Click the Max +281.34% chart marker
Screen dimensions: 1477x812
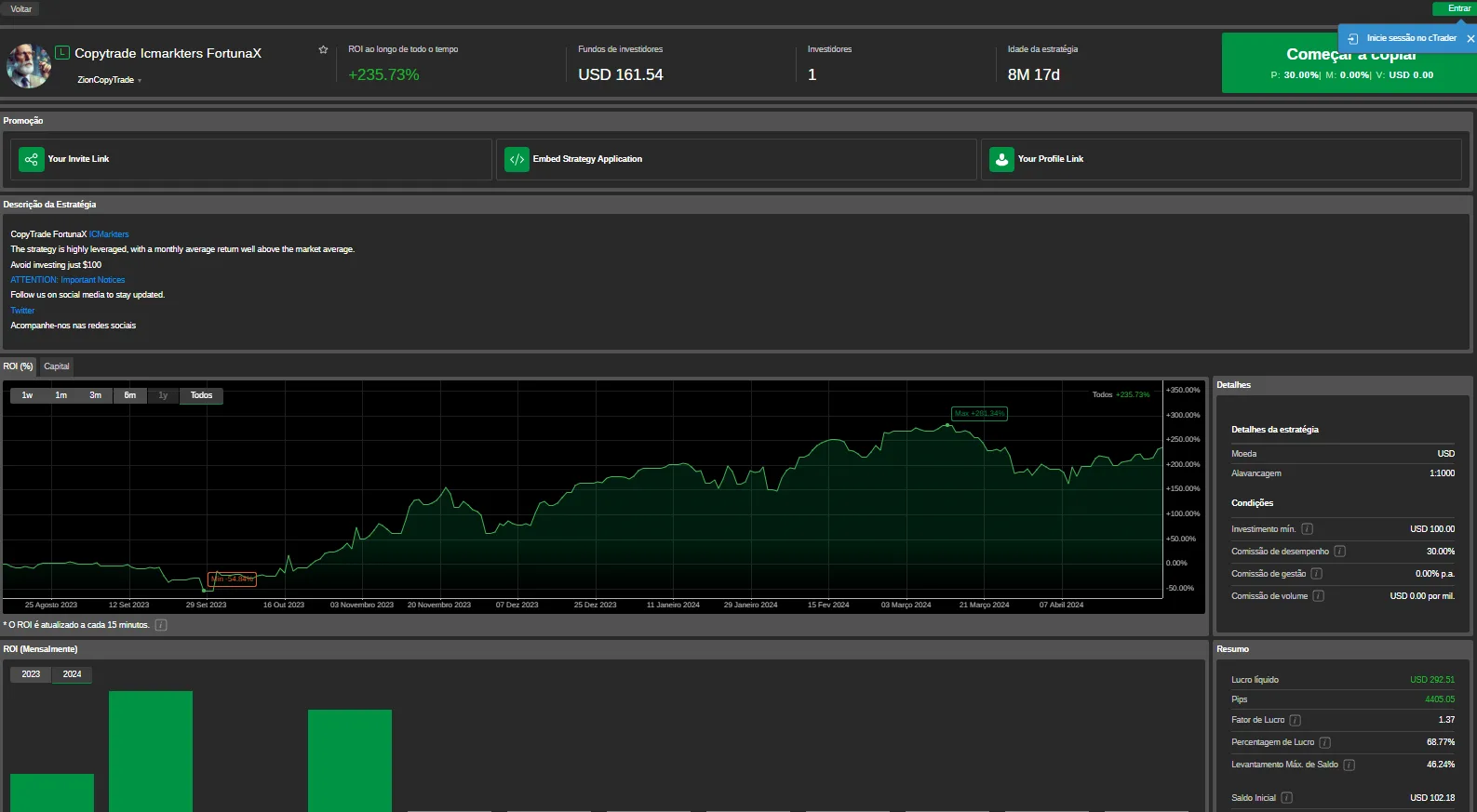[979, 414]
